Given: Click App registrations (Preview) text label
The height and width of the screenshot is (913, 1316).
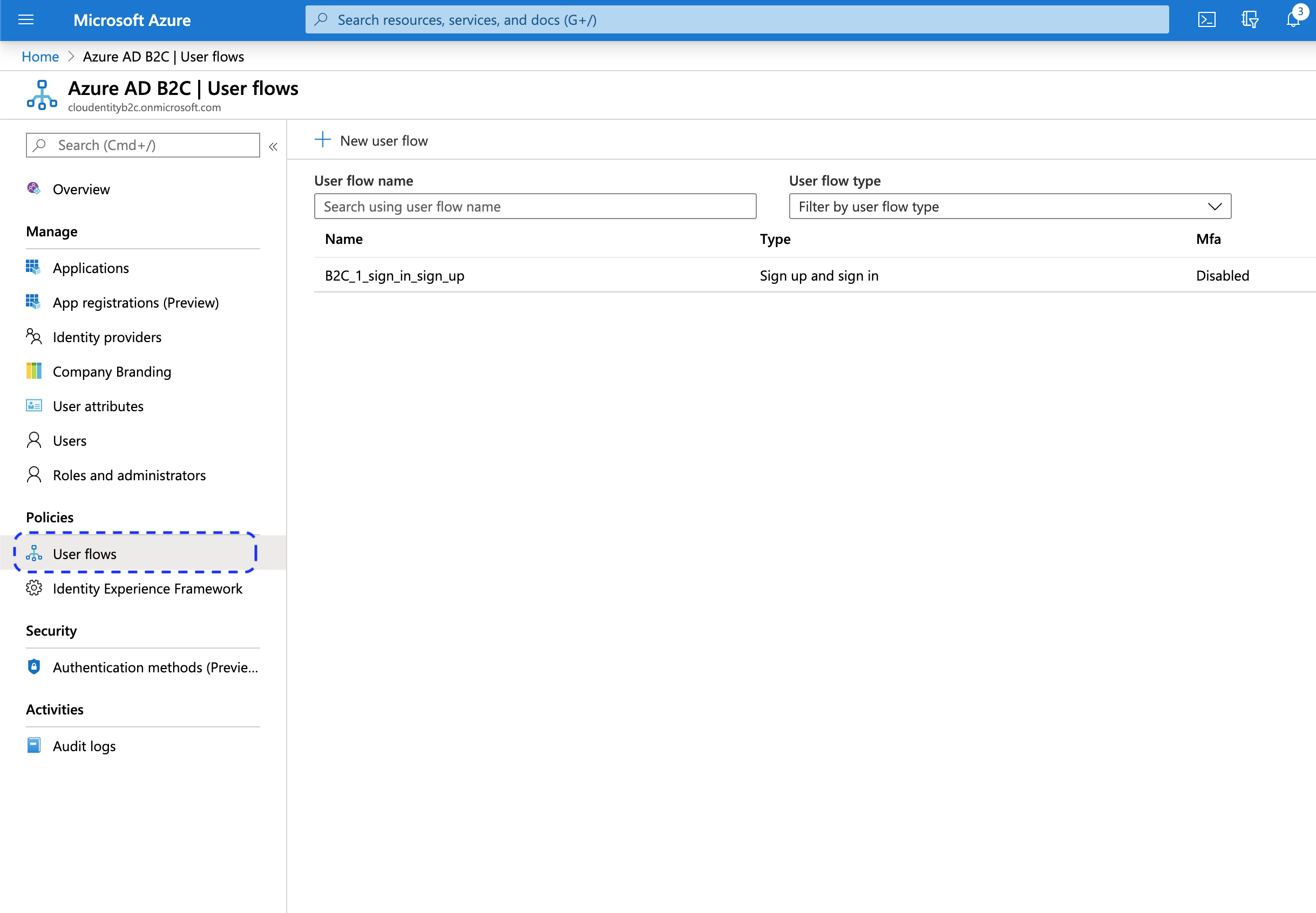Looking at the screenshot, I should pos(135,302).
